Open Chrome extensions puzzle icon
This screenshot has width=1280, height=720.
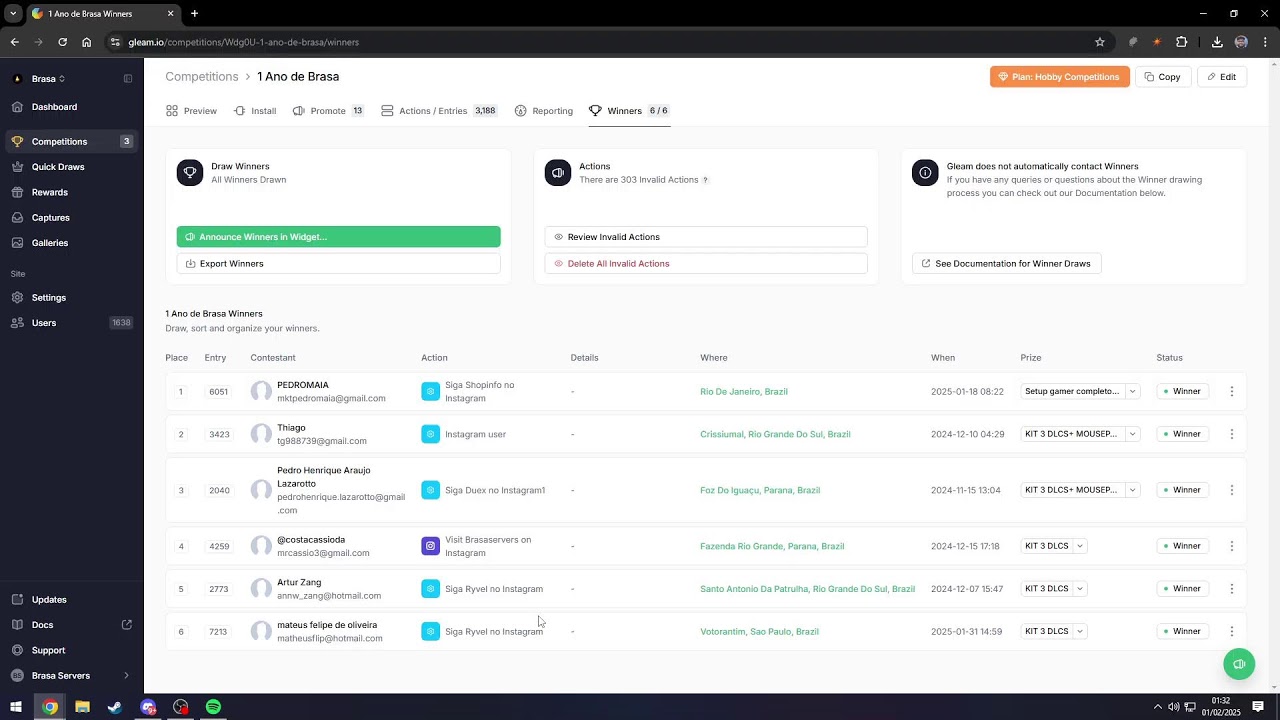[1181, 42]
